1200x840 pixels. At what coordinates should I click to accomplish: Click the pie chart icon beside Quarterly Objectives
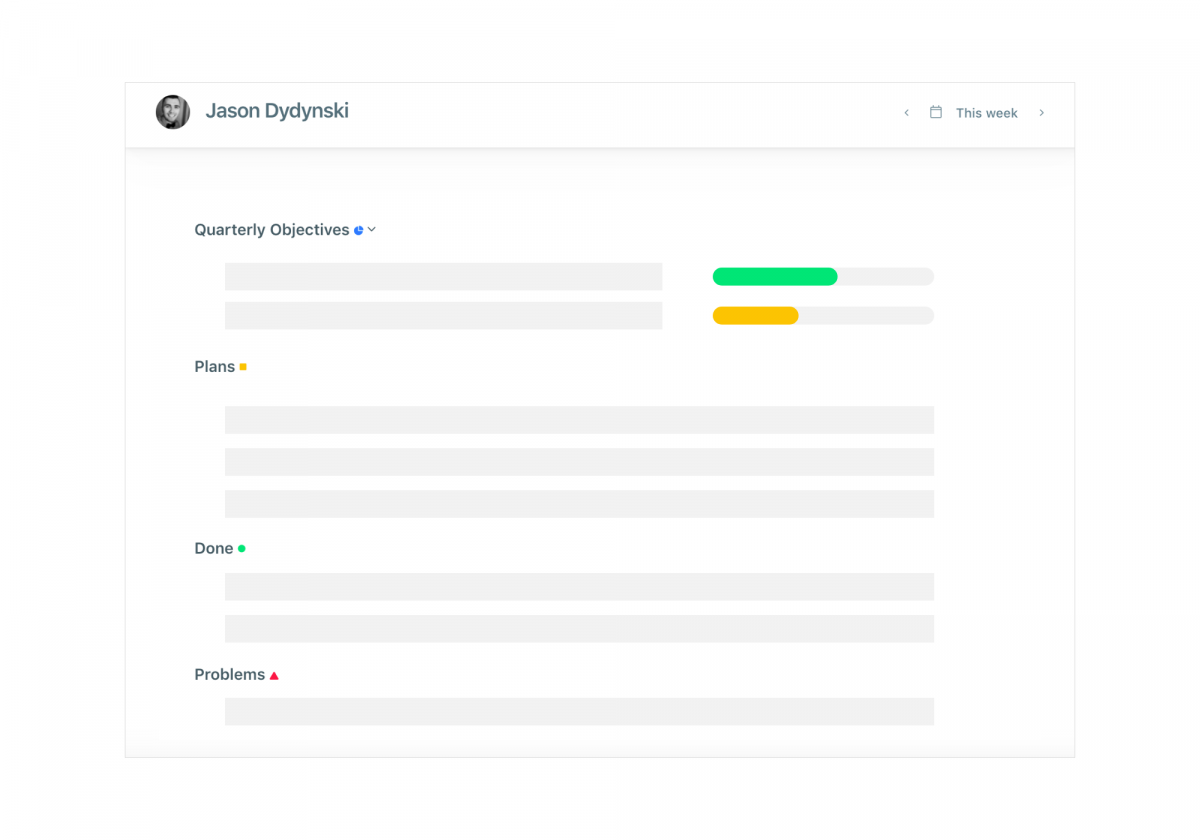point(358,229)
